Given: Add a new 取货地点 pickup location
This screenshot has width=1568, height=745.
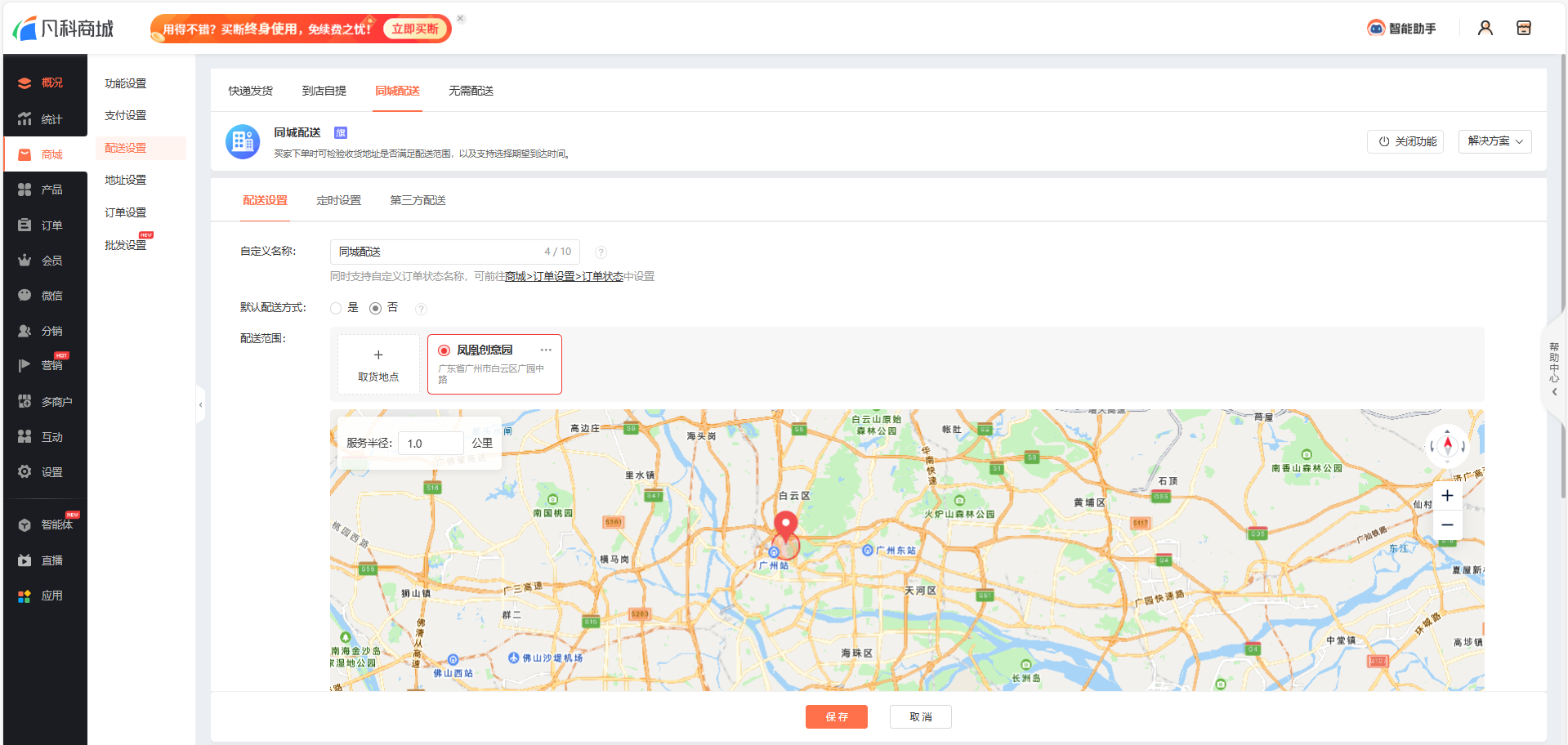Looking at the screenshot, I should click(378, 364).
